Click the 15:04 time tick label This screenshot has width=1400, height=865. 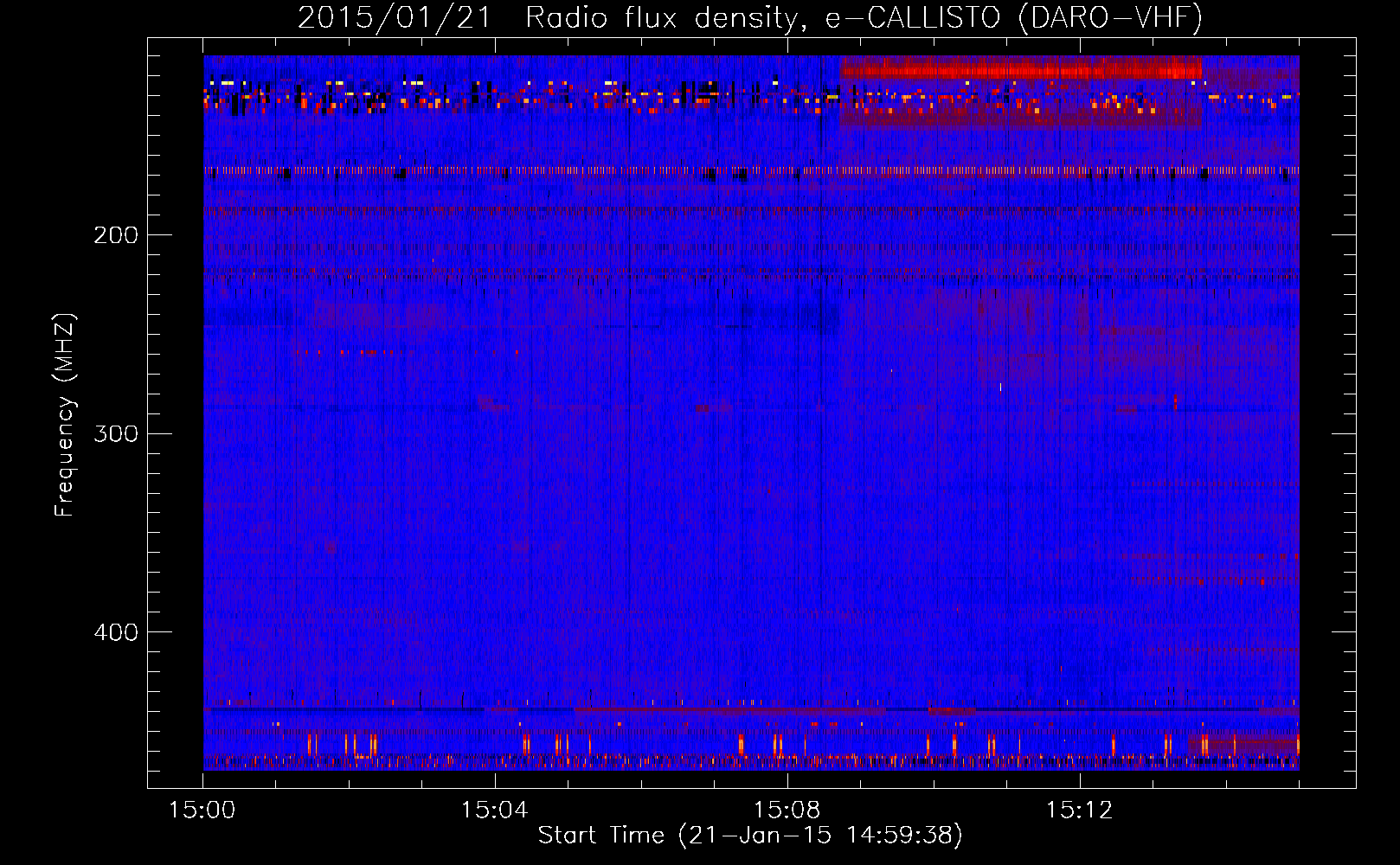click(494, 811)
